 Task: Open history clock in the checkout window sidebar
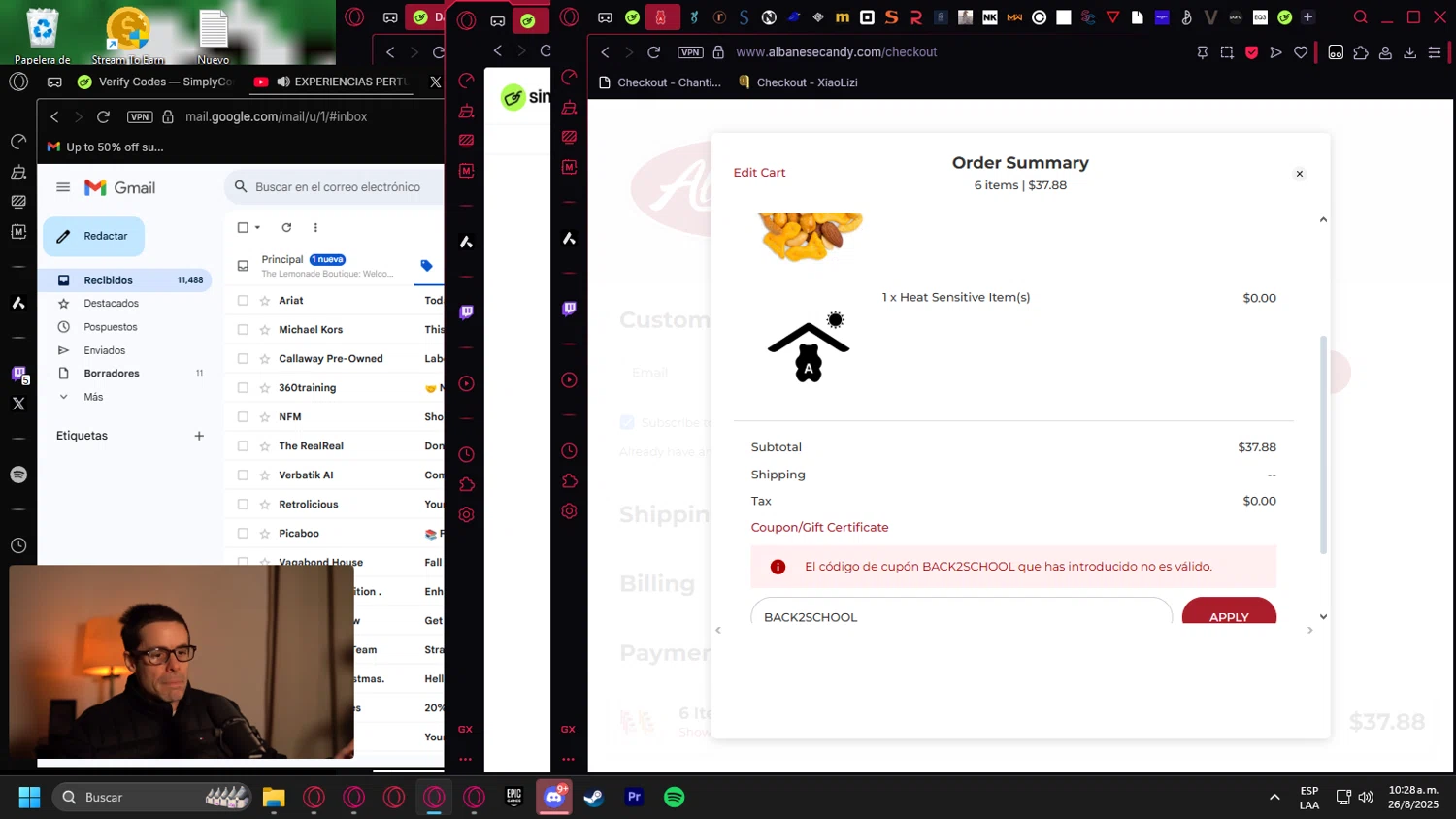[569, 451]
